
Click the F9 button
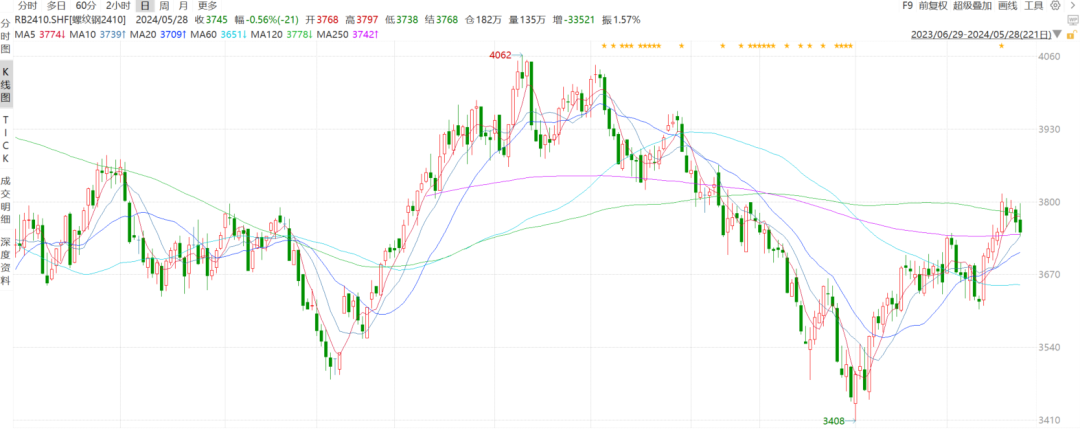(x=907, y=6)
